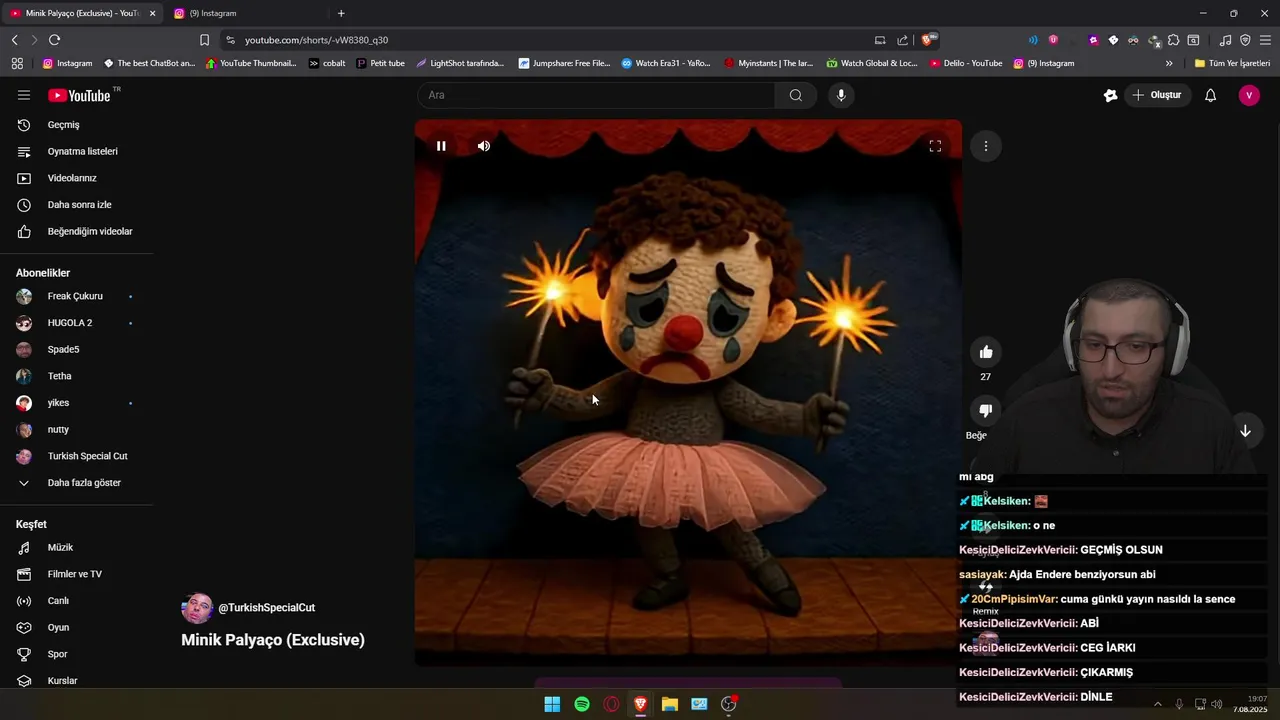Mute the Shorts video volume
Image resolution: width=1280 pixels, height=720 pixels.
pos(484,146)
